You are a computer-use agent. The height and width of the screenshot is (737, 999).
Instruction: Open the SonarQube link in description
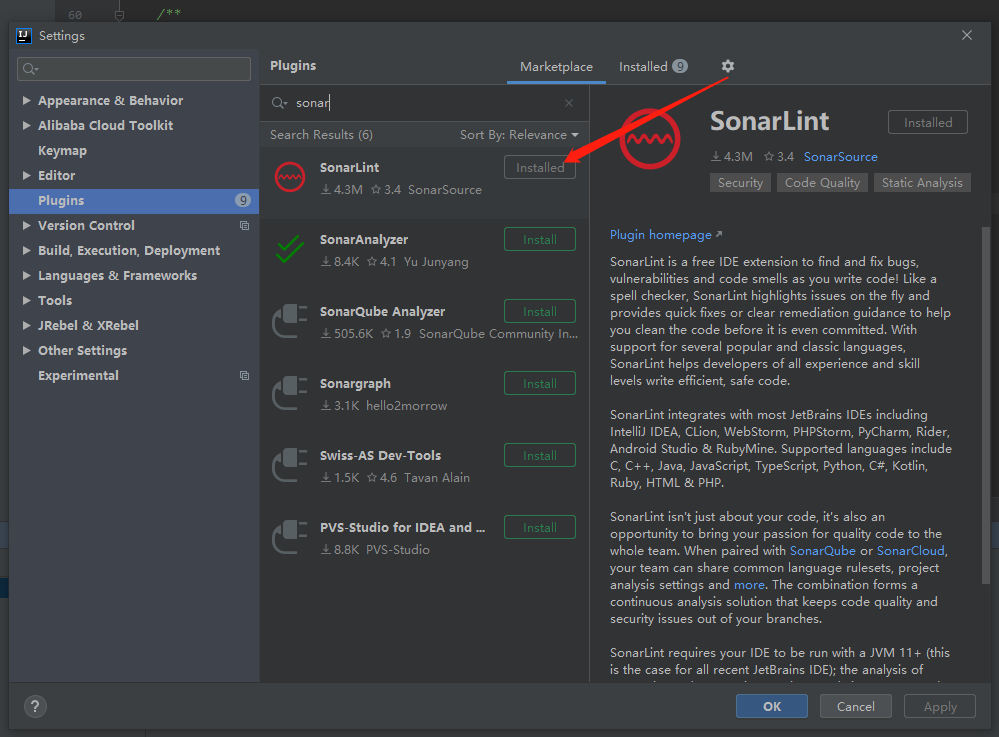pos(823,551)
